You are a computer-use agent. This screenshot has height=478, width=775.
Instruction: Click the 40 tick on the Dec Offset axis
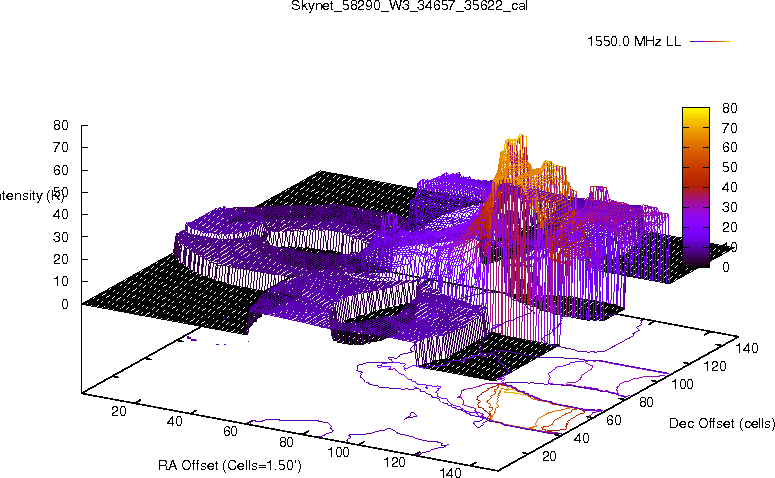point(581,438)
